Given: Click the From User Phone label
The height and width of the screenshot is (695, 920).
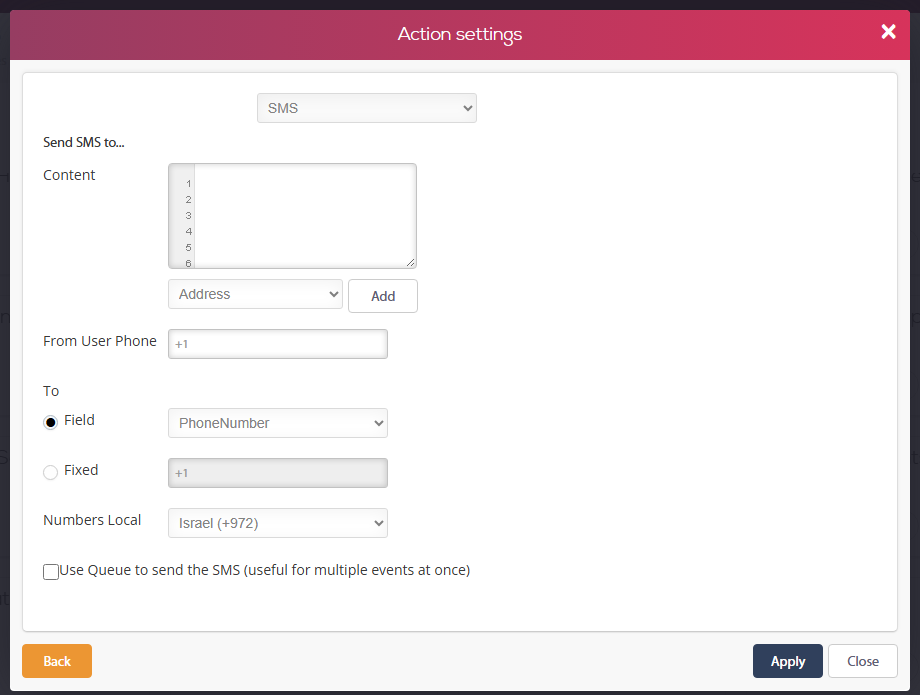Looking at the screenshot, I should point(100,341).
